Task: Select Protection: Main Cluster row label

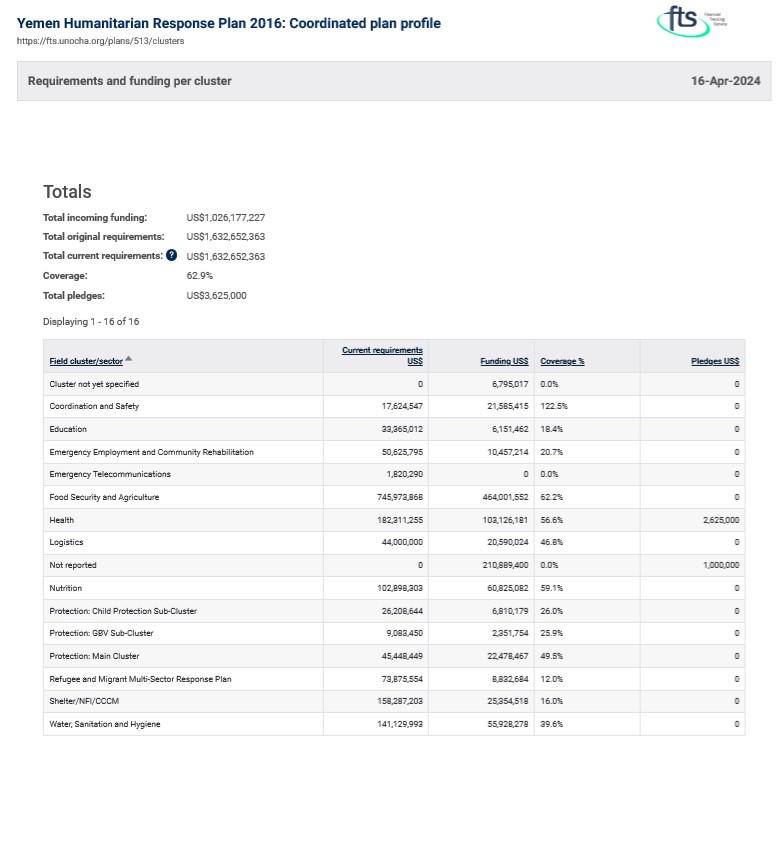Action: point(94,657)
